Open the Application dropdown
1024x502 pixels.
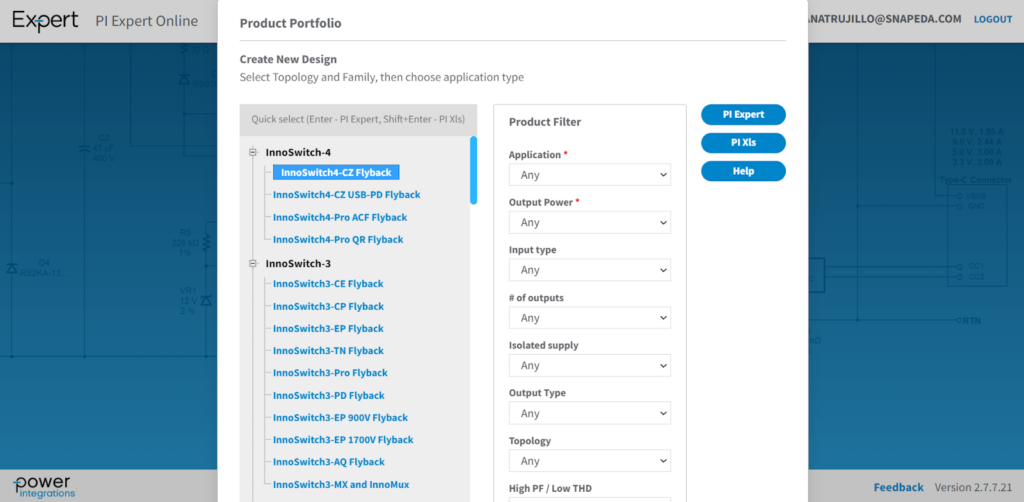tap(590, 175)
